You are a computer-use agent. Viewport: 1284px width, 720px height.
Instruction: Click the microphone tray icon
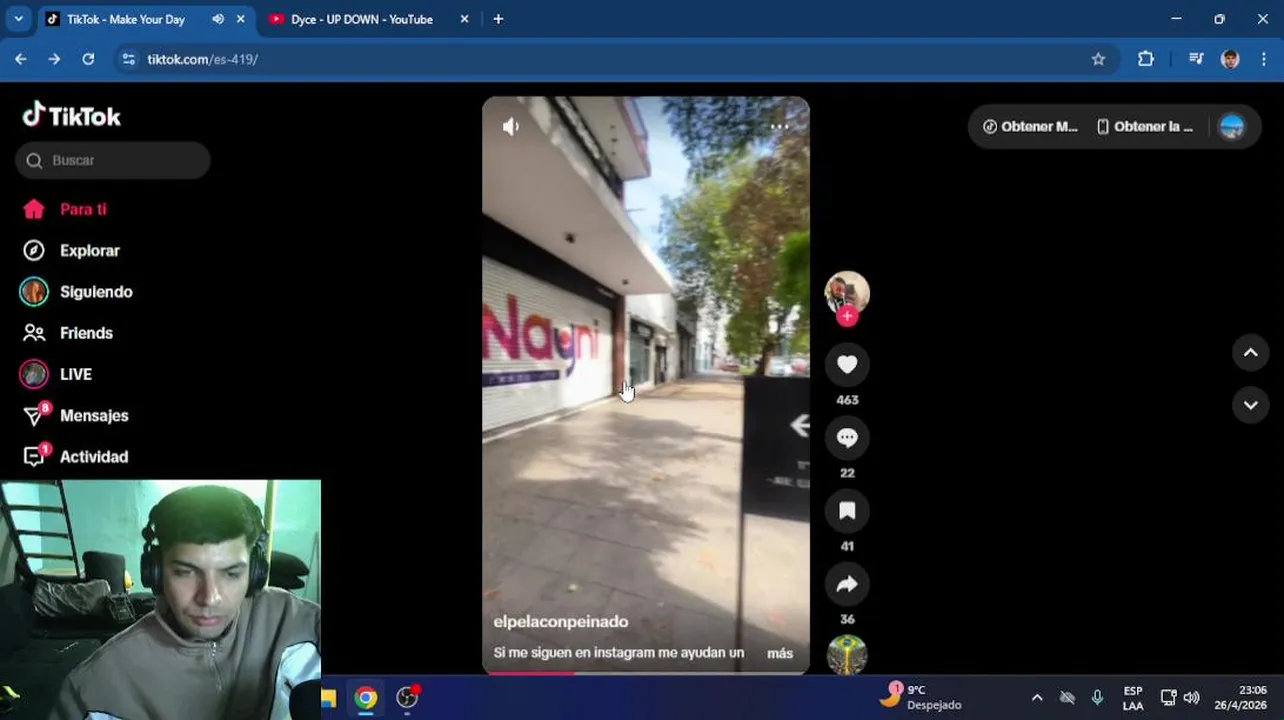tap(1097, 698)
